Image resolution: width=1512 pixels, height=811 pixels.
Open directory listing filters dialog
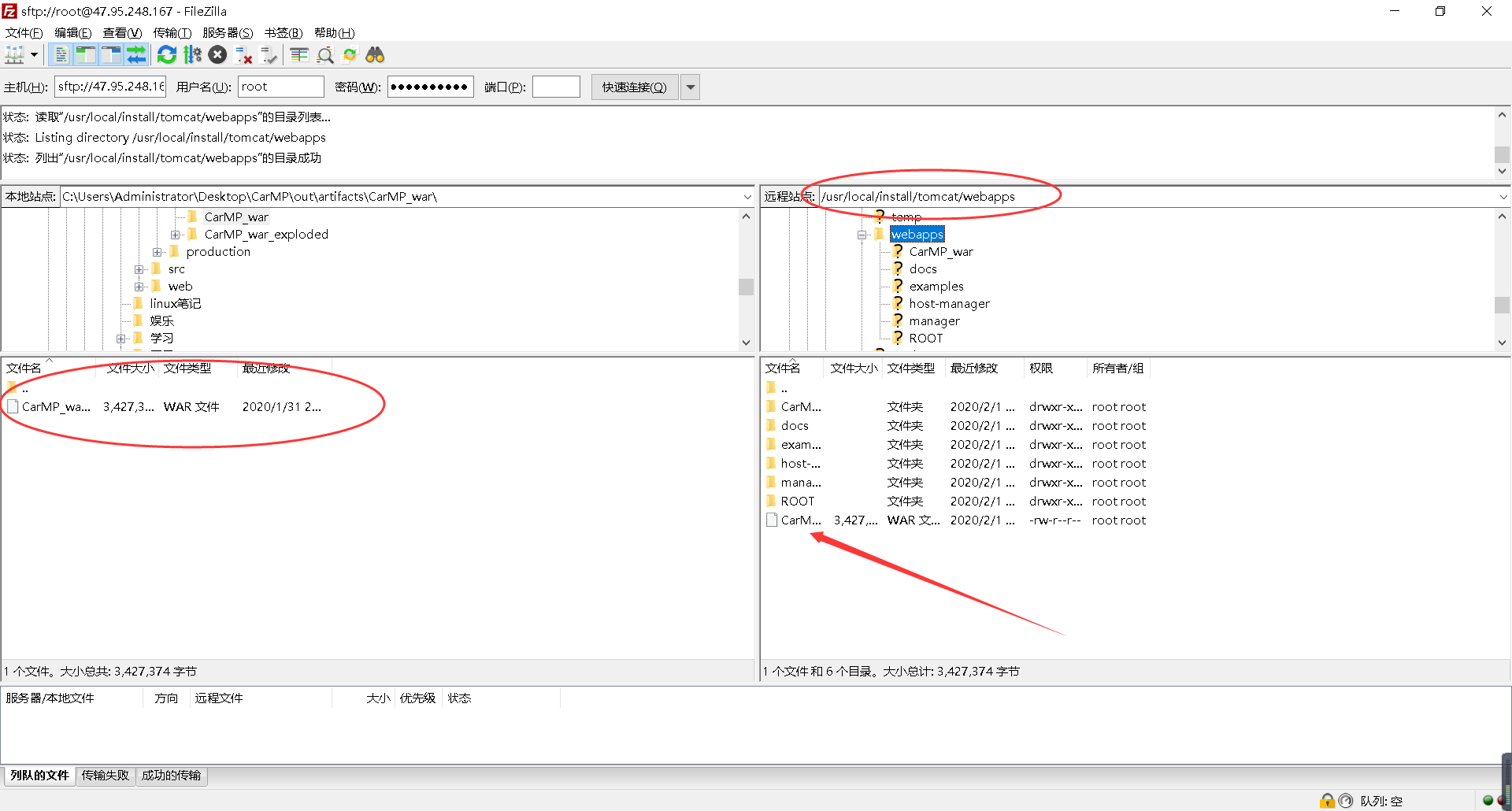[x=299, y=55]
